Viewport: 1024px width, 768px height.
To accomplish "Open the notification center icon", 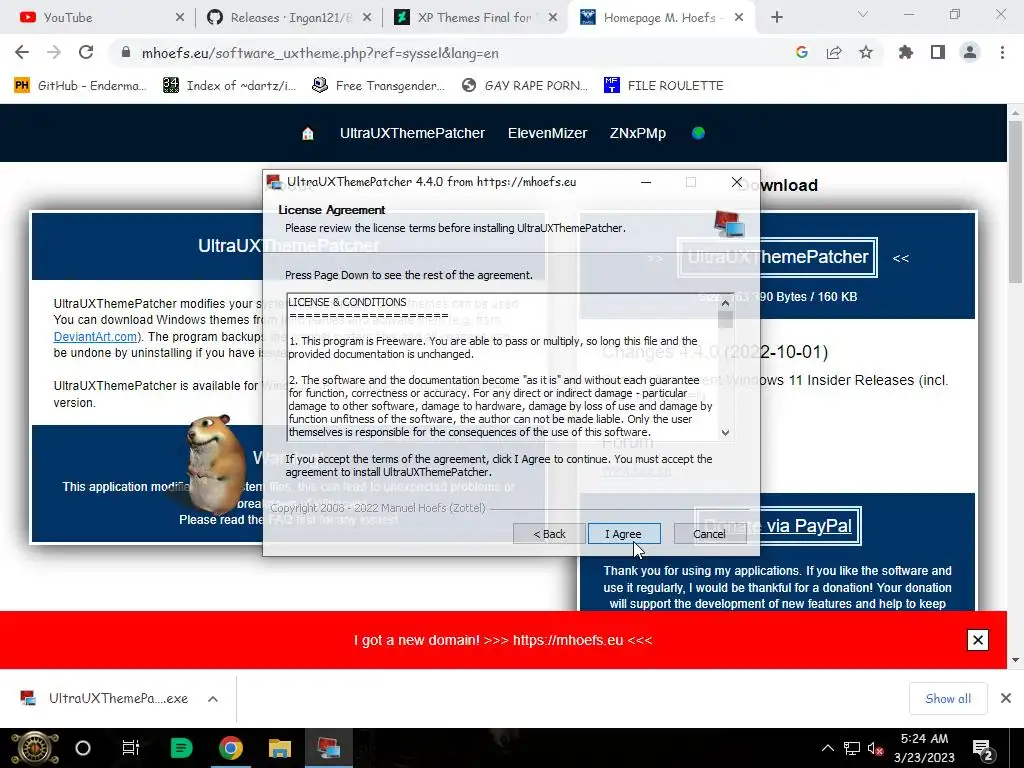I will [x=984, y=750].
